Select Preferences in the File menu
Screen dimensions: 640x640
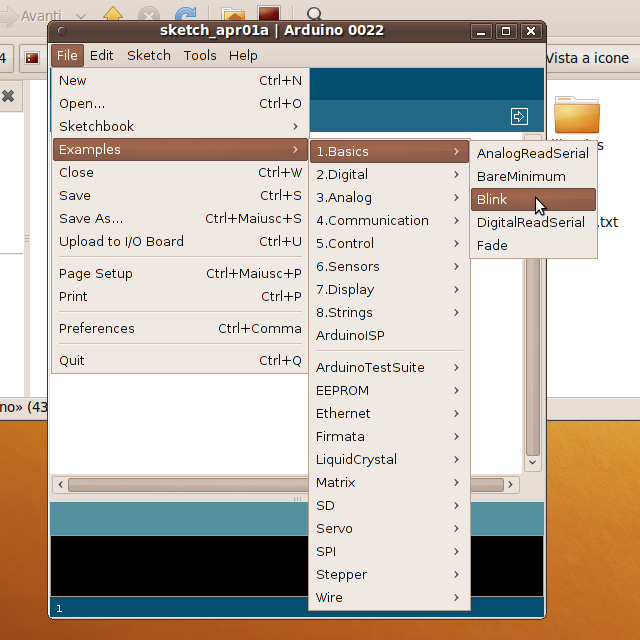(180, 328)
